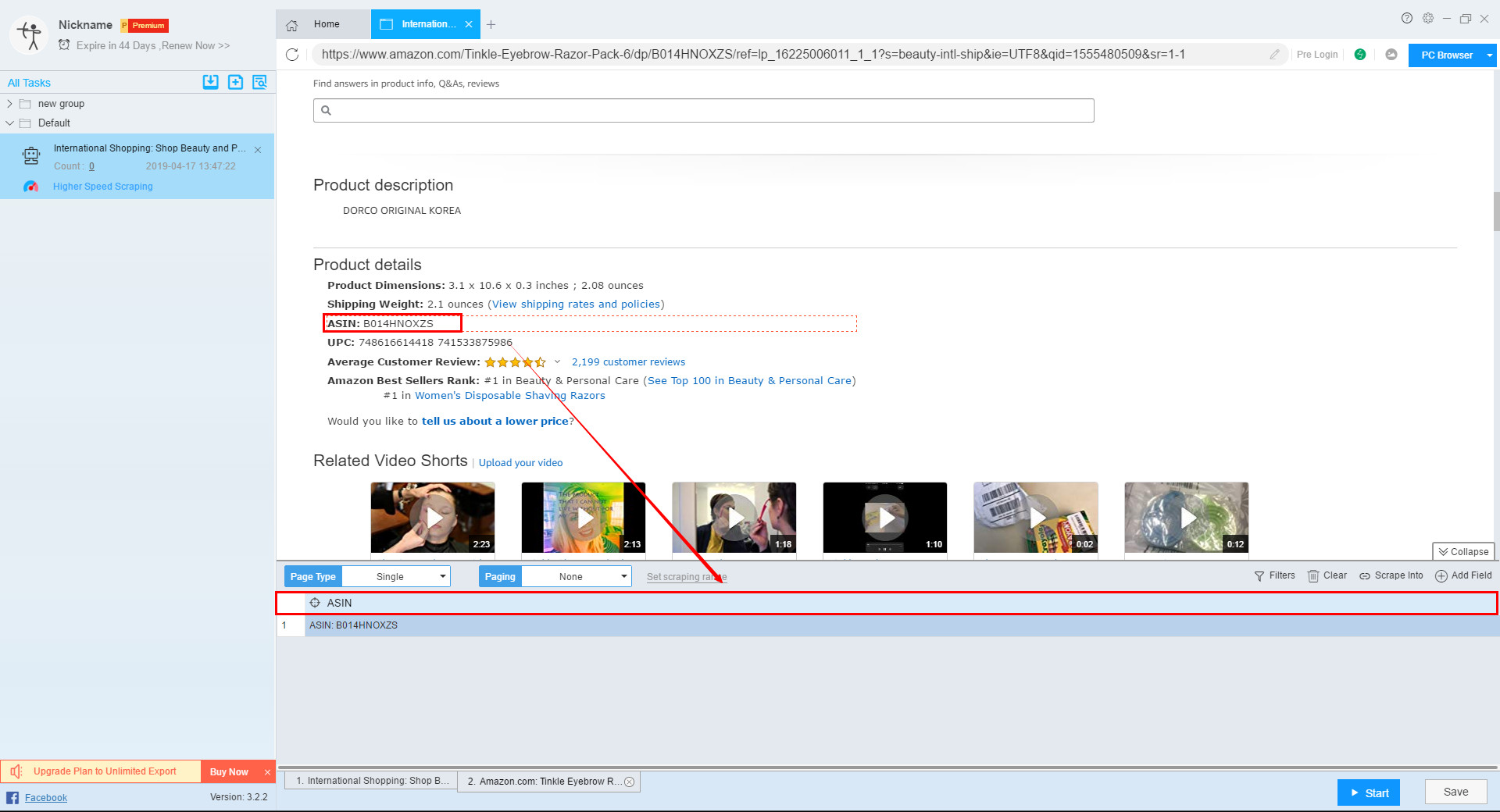
Task: Open See Top 100 in Beauty link
Action: pyautogui.click(x=749, y=381)
